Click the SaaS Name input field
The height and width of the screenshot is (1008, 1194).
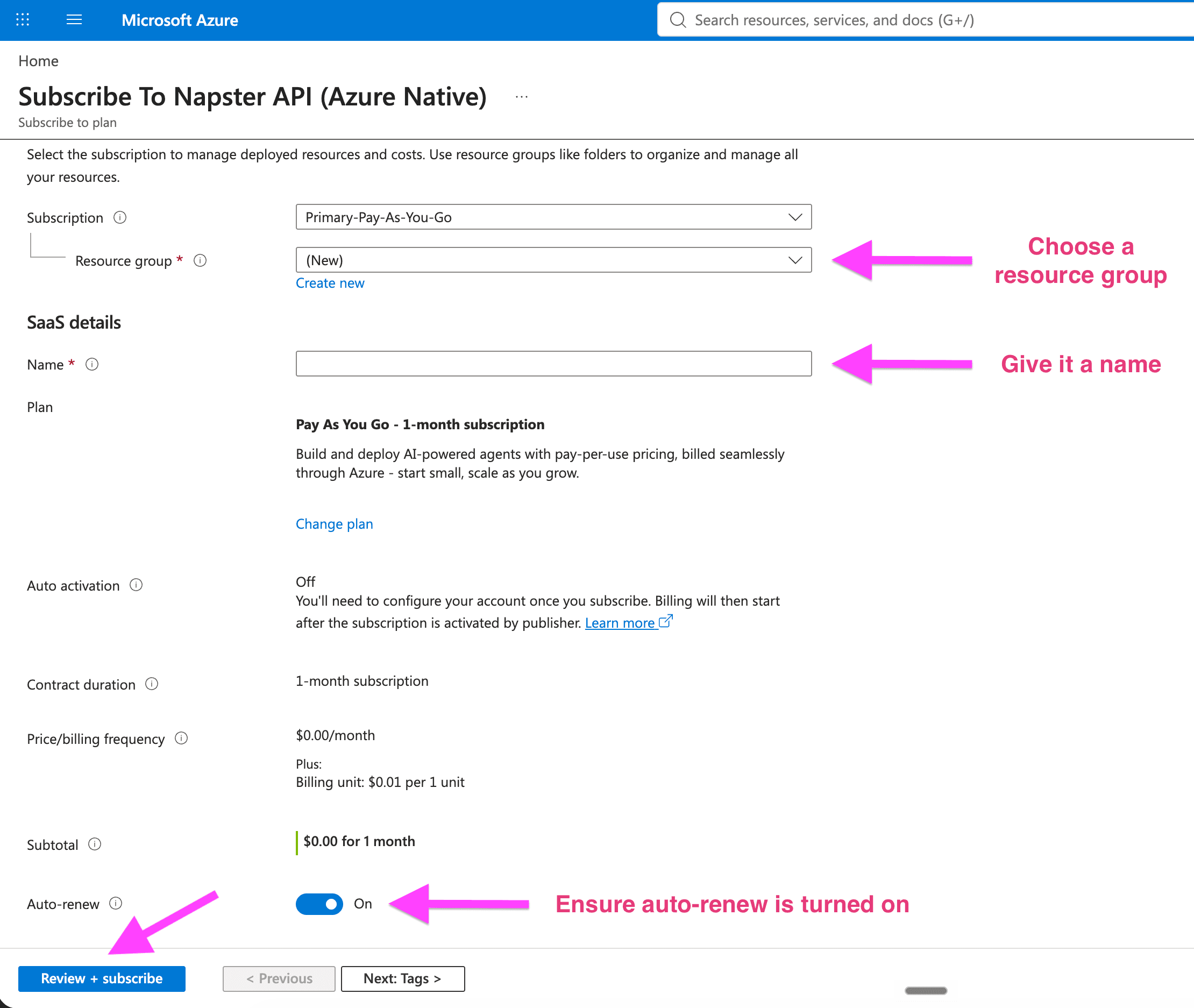tap(553, 364)
